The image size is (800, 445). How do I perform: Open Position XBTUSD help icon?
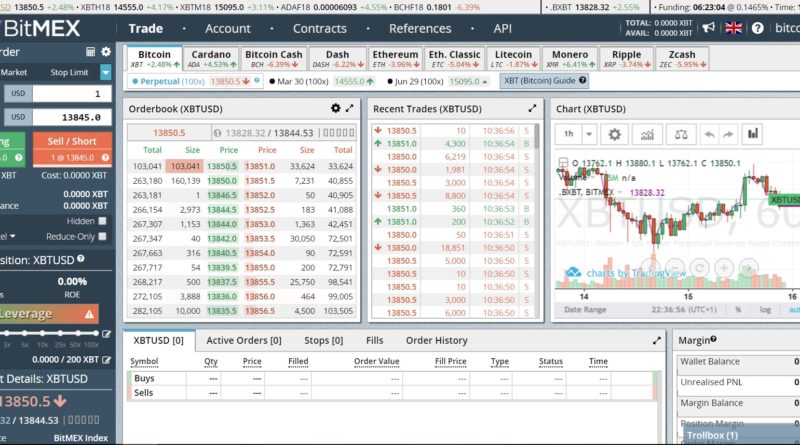pyautogui.click(x=81, y=259)
